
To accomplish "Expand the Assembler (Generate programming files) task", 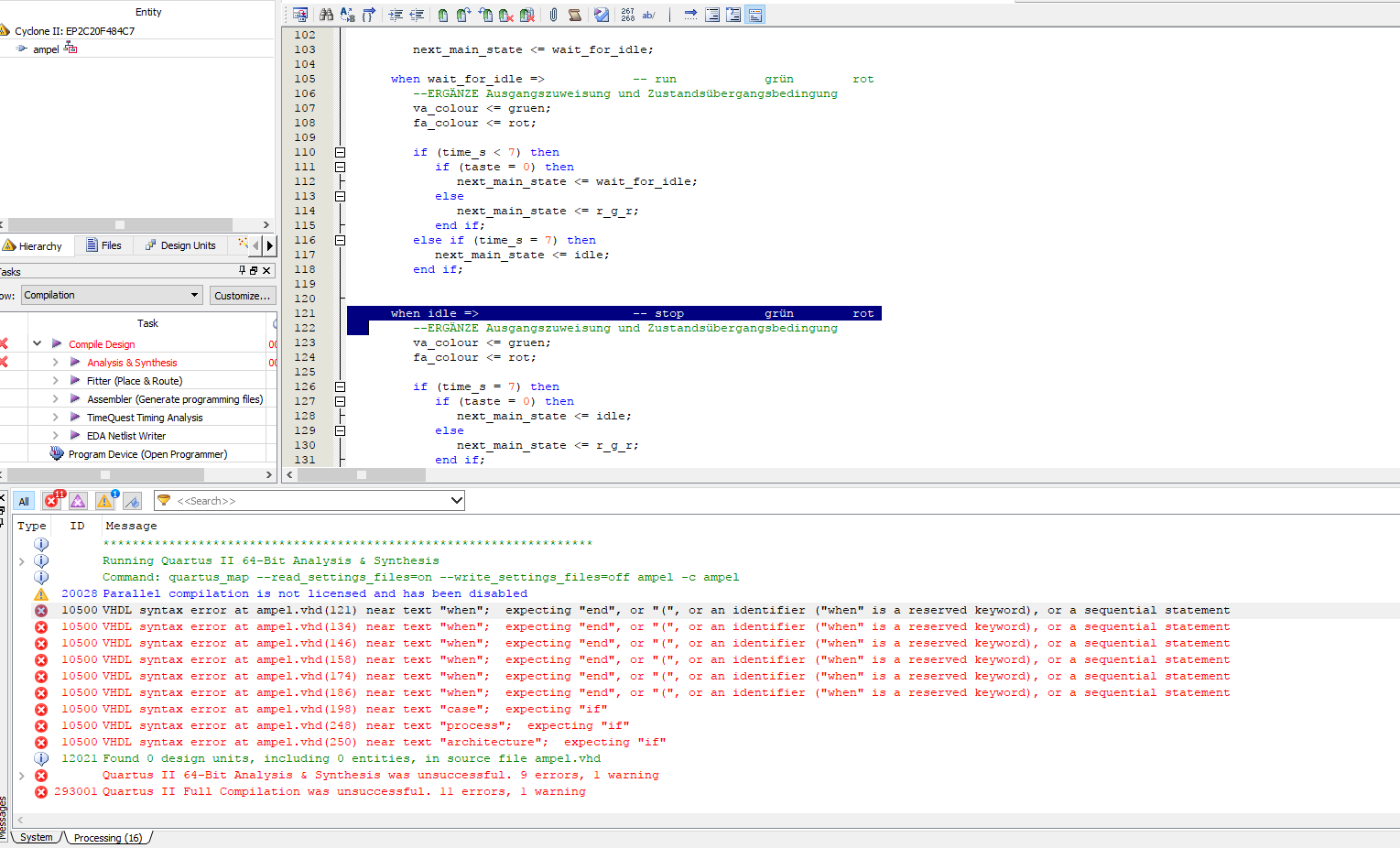I will coord(55,398).
